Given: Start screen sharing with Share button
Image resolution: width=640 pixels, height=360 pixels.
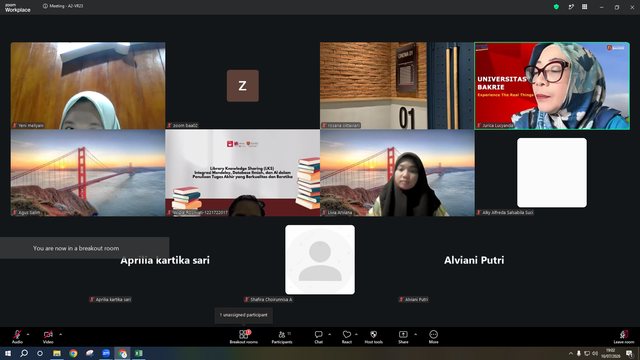Looking at the screenshot, I should coord(403,337).
